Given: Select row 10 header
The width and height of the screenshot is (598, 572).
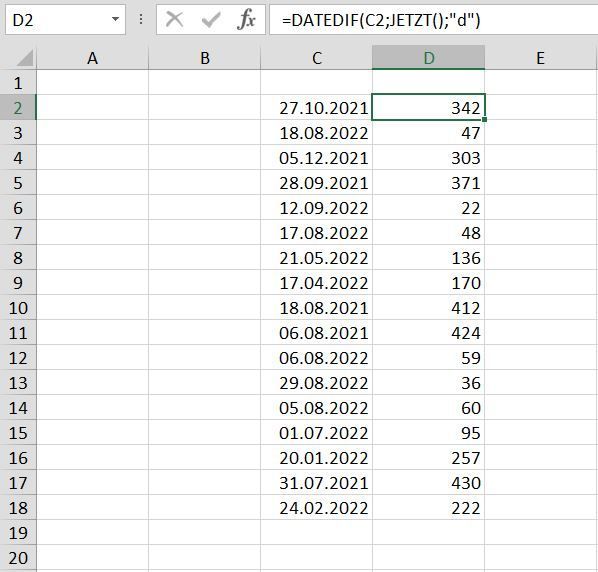Looking at the screenshot, I should click(x=18, y=308).
